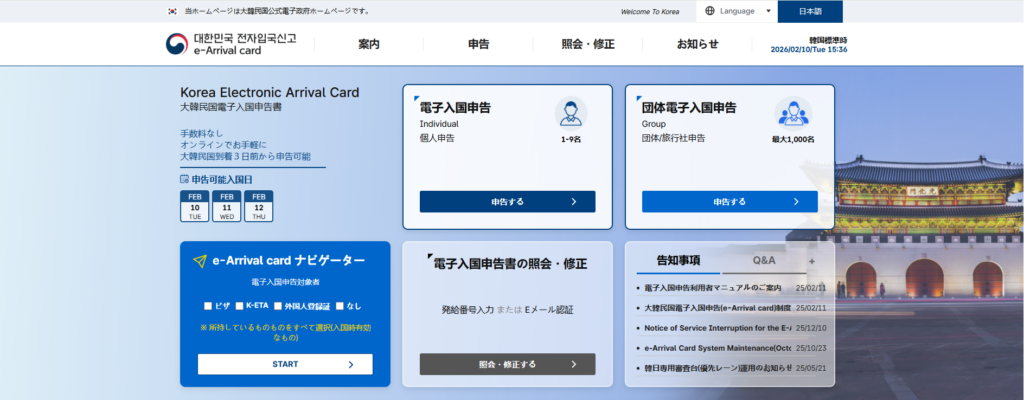Click the e-Arrival card taegeuk logo
The image size is (1024, 400).
coord(176,44)
